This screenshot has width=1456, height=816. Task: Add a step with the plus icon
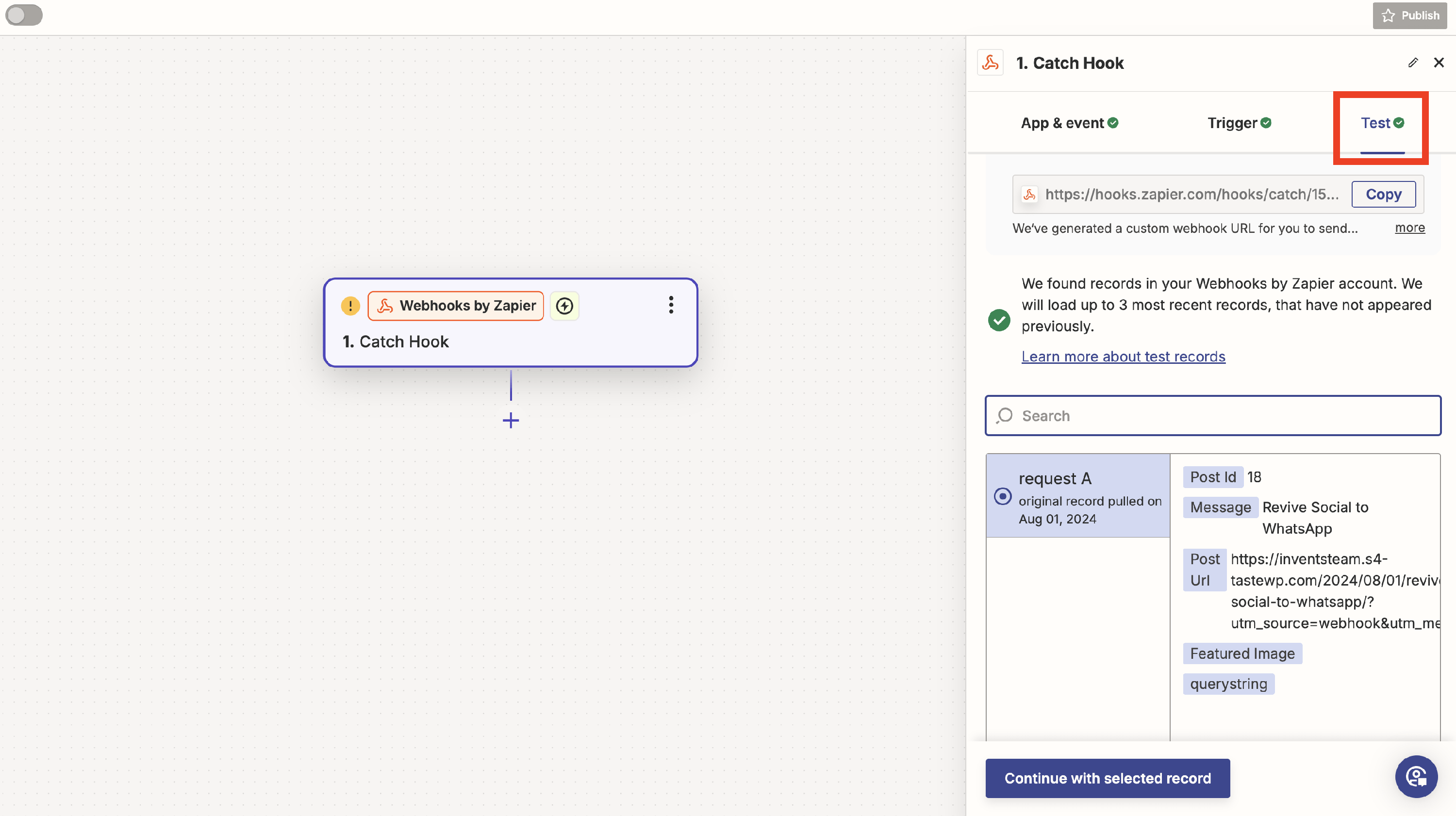[x=511, y=421]
